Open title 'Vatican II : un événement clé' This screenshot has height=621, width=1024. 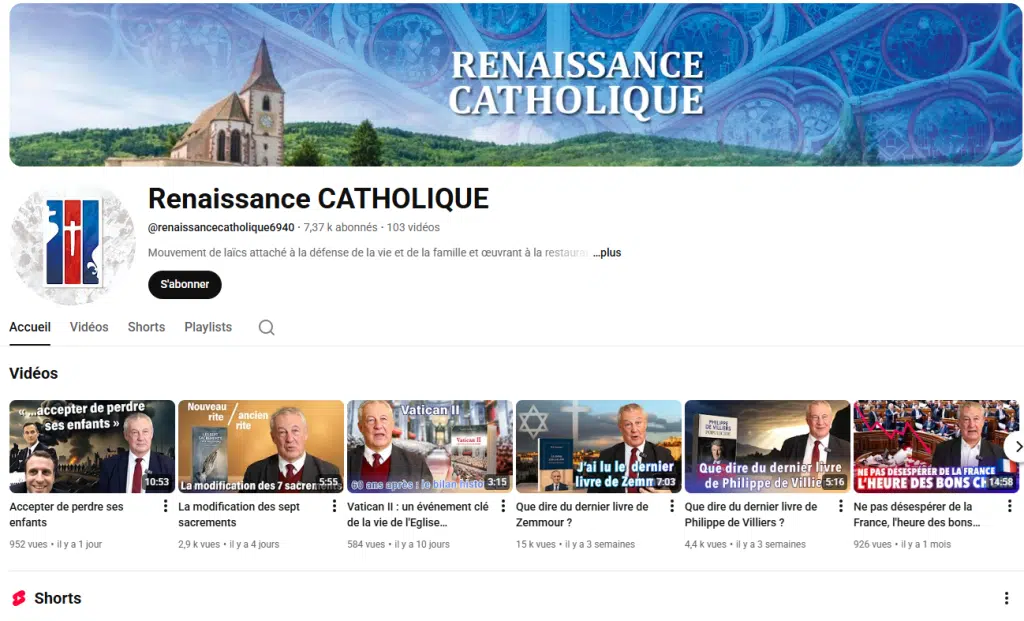tap(418, 515)
